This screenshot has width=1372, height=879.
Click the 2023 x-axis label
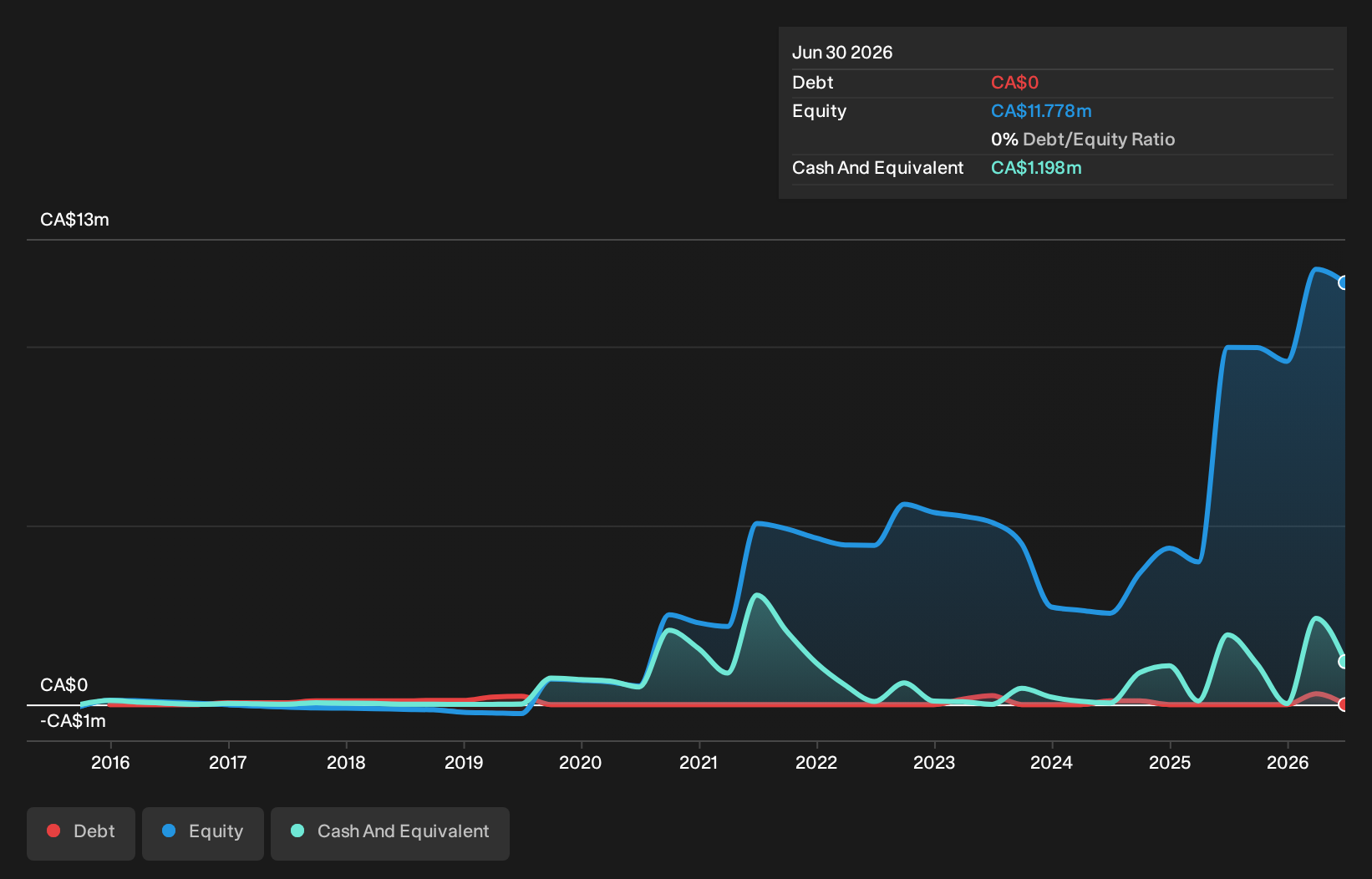point(934,762)
